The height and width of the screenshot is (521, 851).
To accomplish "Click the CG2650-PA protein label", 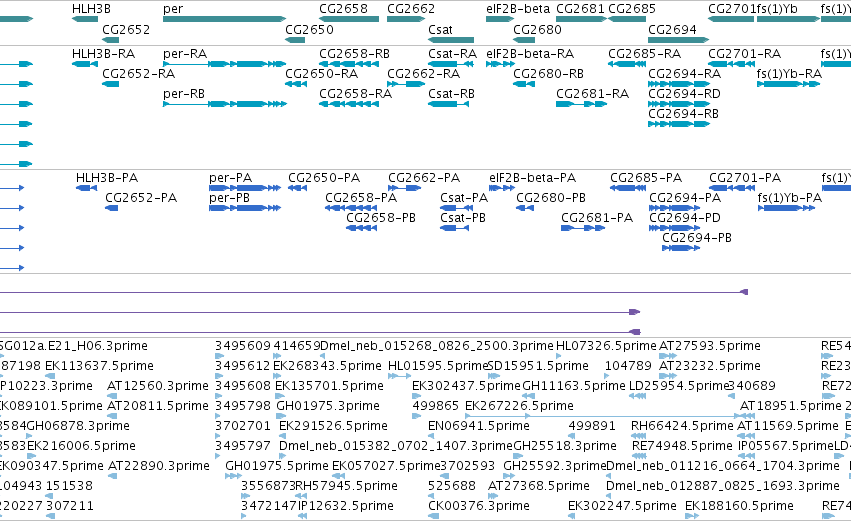I will tap(324, 178).
